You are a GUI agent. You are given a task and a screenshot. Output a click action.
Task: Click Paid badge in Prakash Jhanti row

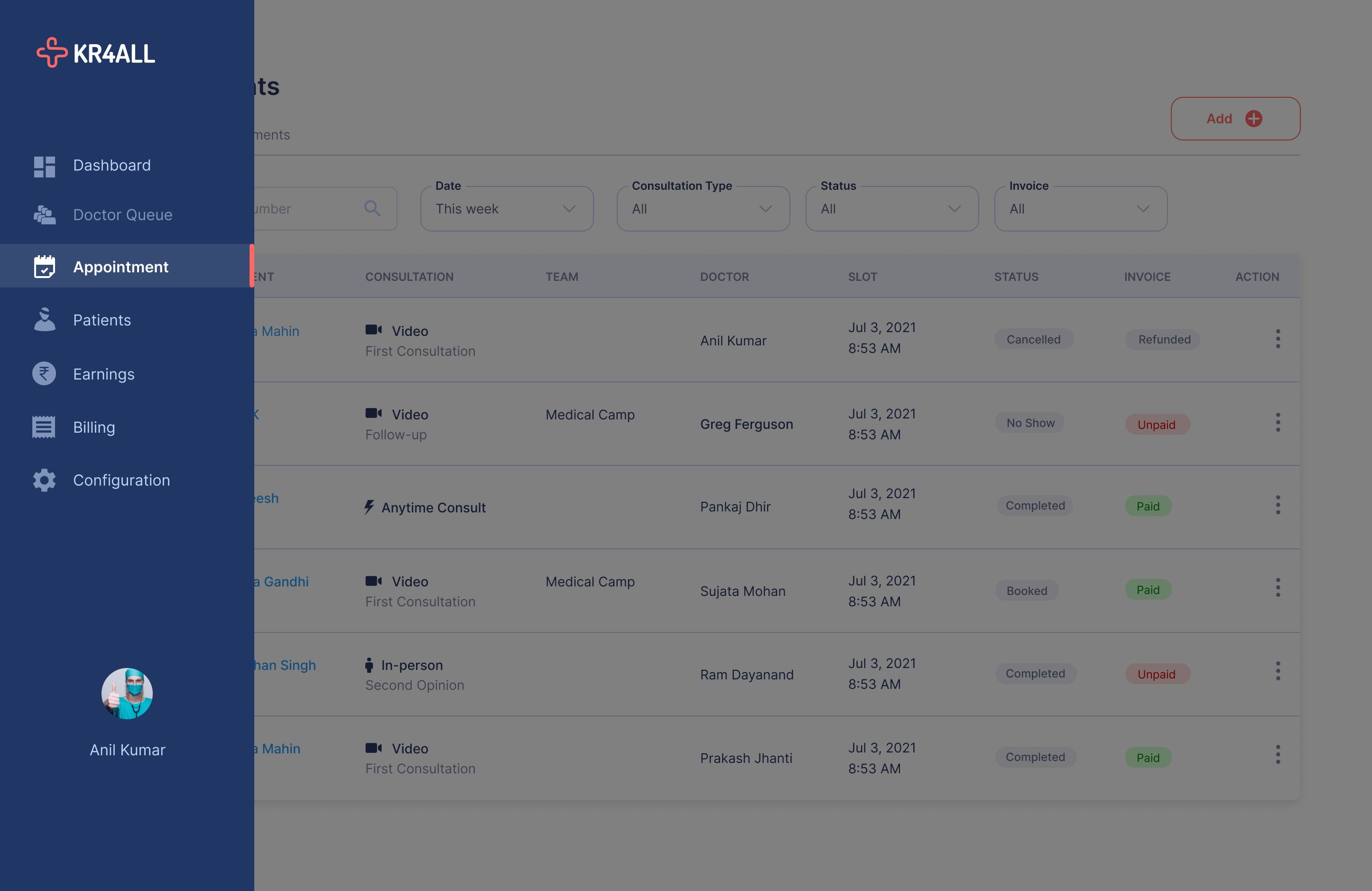1148,757
